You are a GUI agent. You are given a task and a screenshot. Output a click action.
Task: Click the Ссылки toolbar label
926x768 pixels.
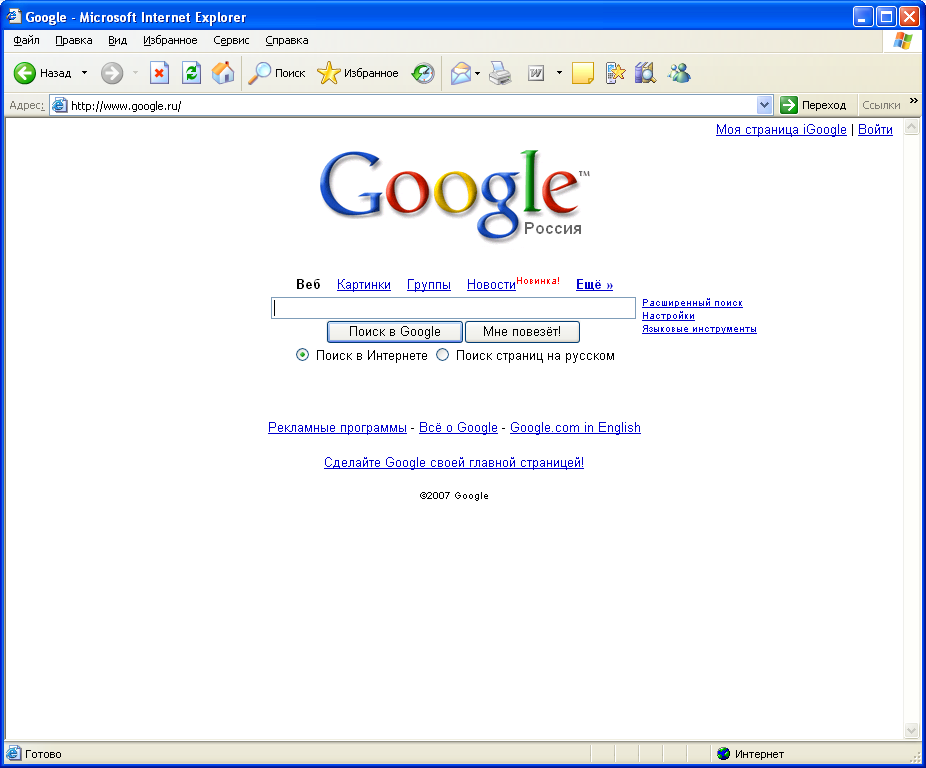pyautogui.click(x=881, y=105)
